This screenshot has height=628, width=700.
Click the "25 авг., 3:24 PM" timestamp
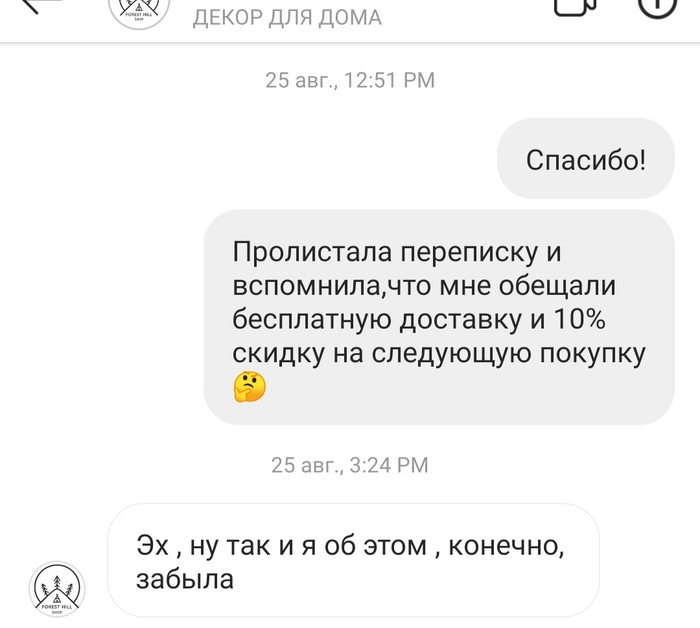350,465
